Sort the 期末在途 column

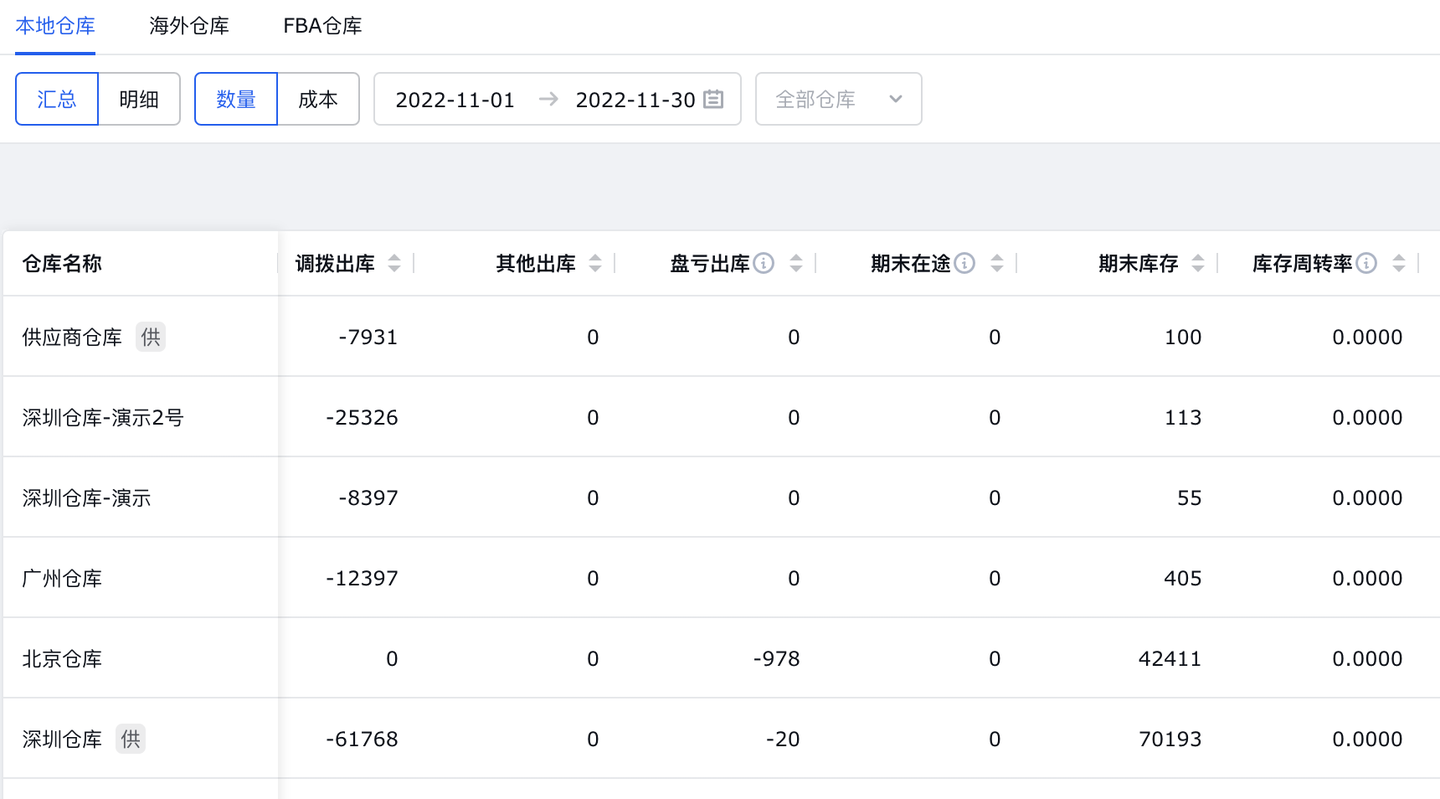[x=997, y=263]
